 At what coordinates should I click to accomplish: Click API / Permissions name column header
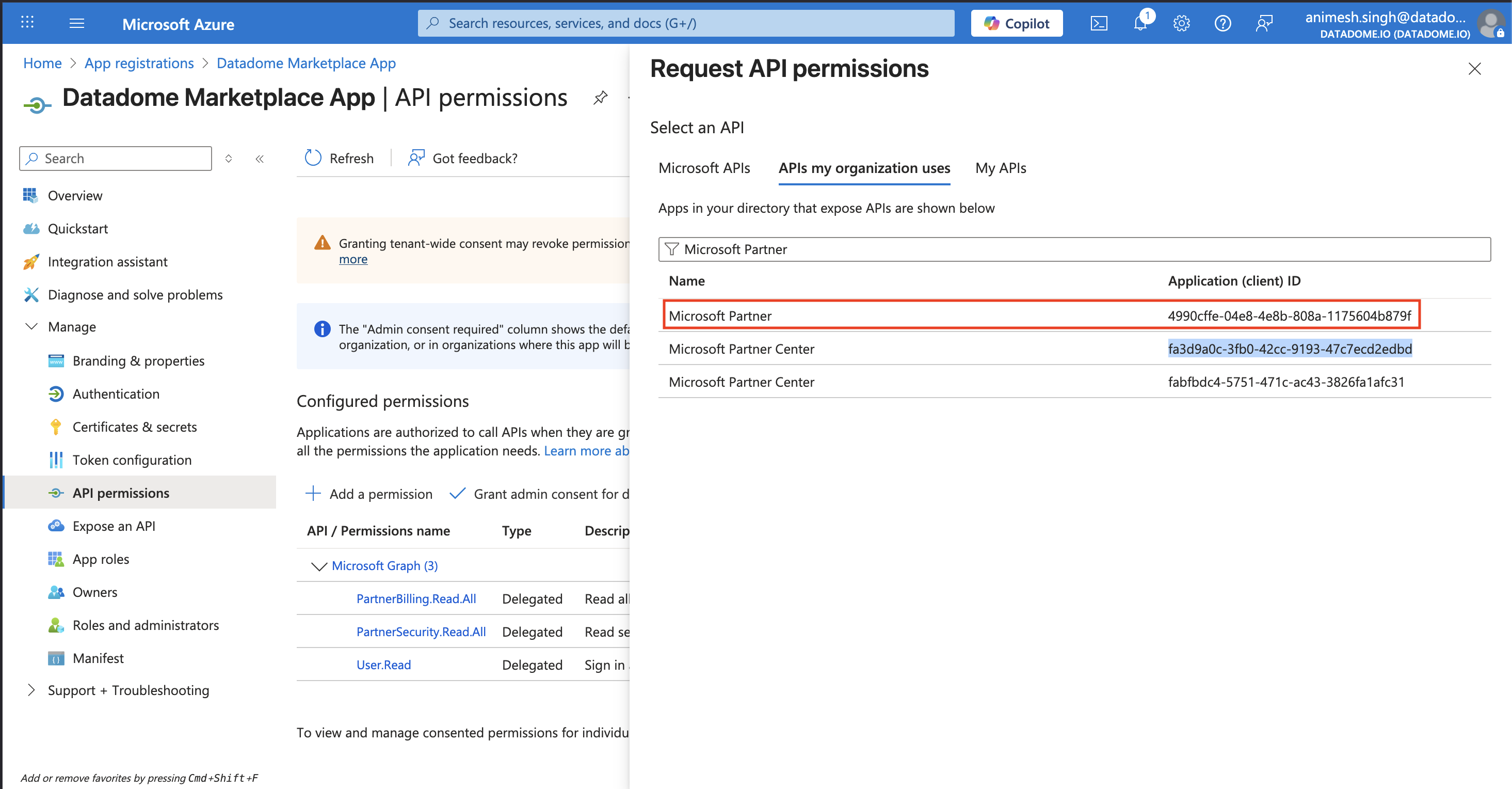tap(378, 530)
